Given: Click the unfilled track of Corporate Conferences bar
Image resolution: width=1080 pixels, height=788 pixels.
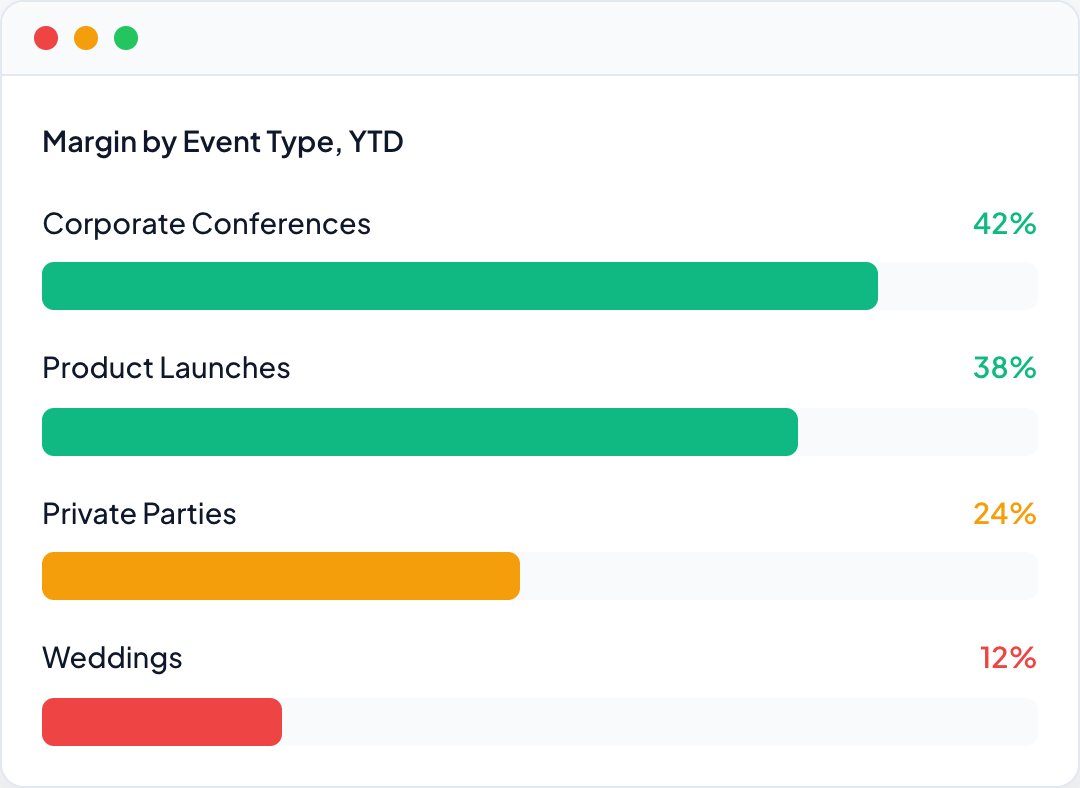Looking at the screenshot, I should (x=957, y=286).
